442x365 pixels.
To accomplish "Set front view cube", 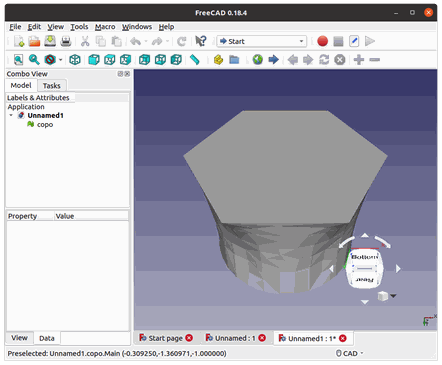I will (x=94, y=60).
